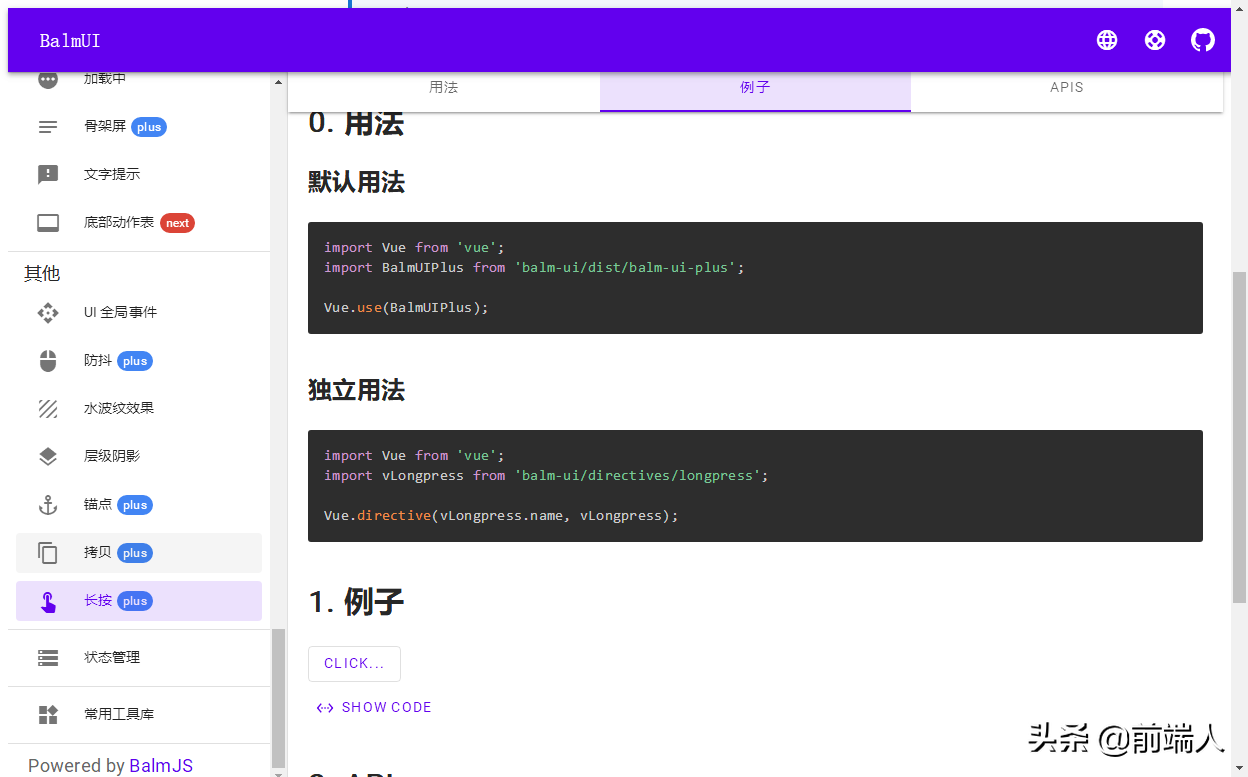Select the 加载中 loading chat icon
The width and height of the screenshot is (1248, 777).
point(47,79)
